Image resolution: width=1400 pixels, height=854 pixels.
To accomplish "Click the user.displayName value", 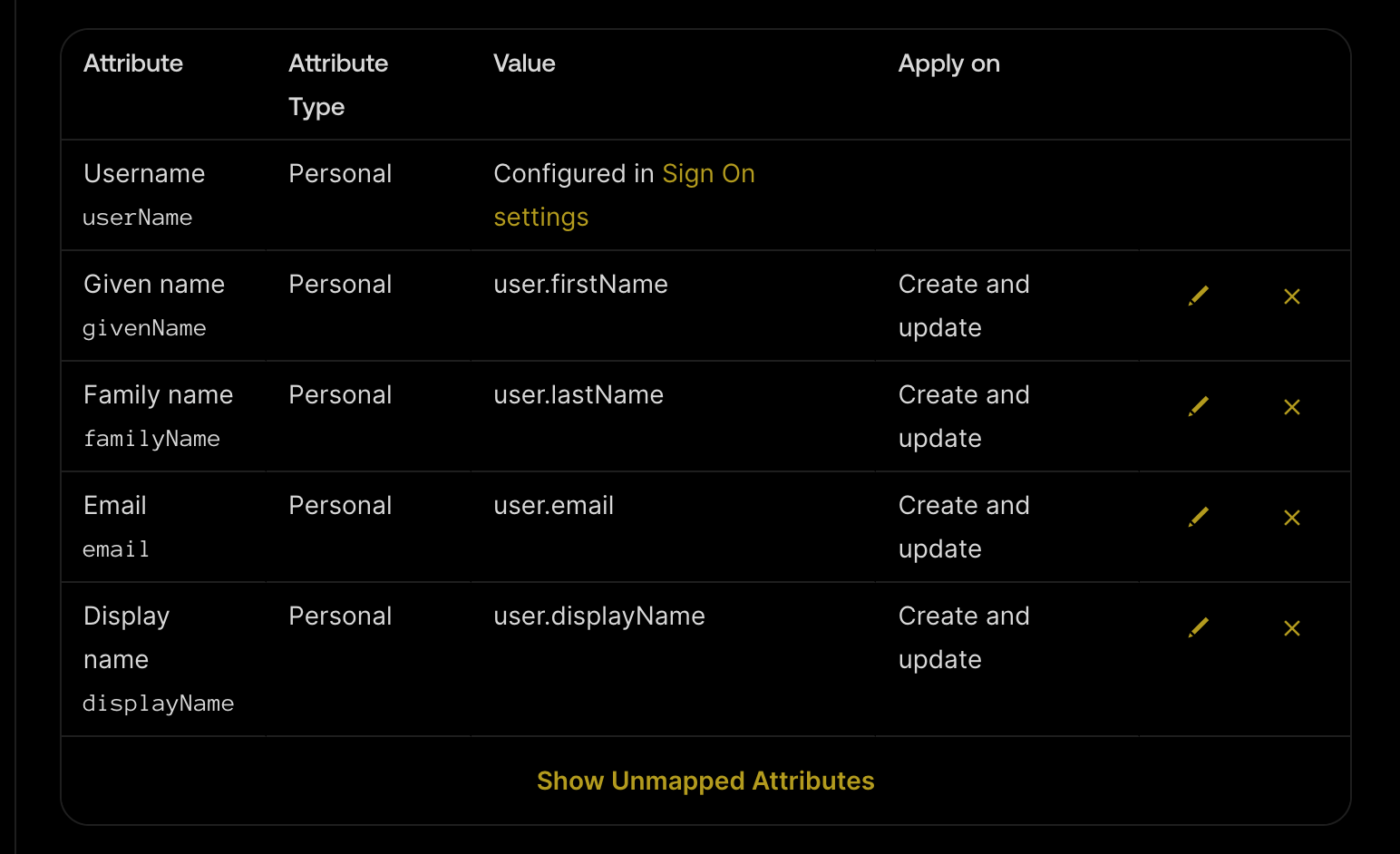I will pos(598,616).
